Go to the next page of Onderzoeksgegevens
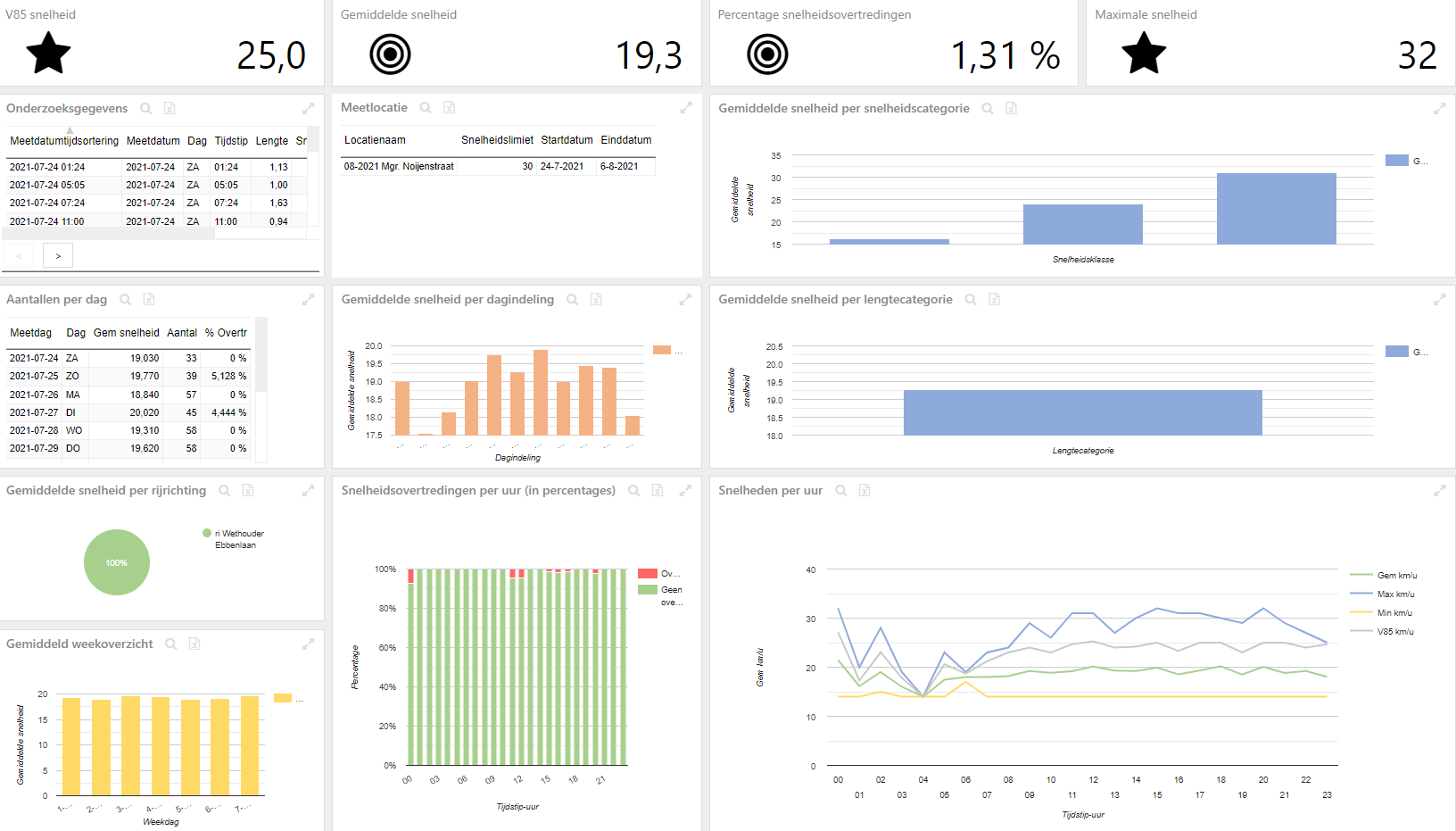The image size is (1456, 831). coord(58,255)
